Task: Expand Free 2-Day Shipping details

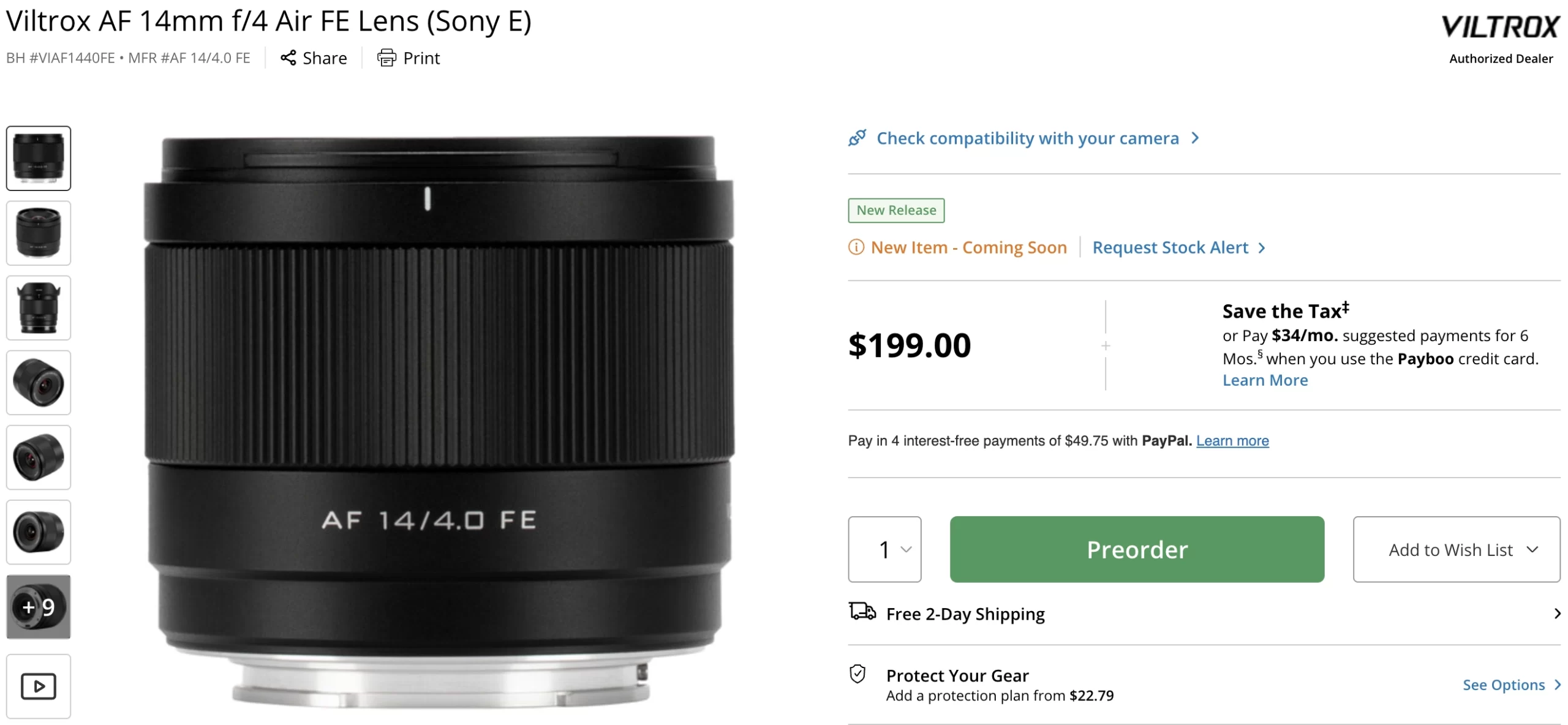Action: point(1556,614)
